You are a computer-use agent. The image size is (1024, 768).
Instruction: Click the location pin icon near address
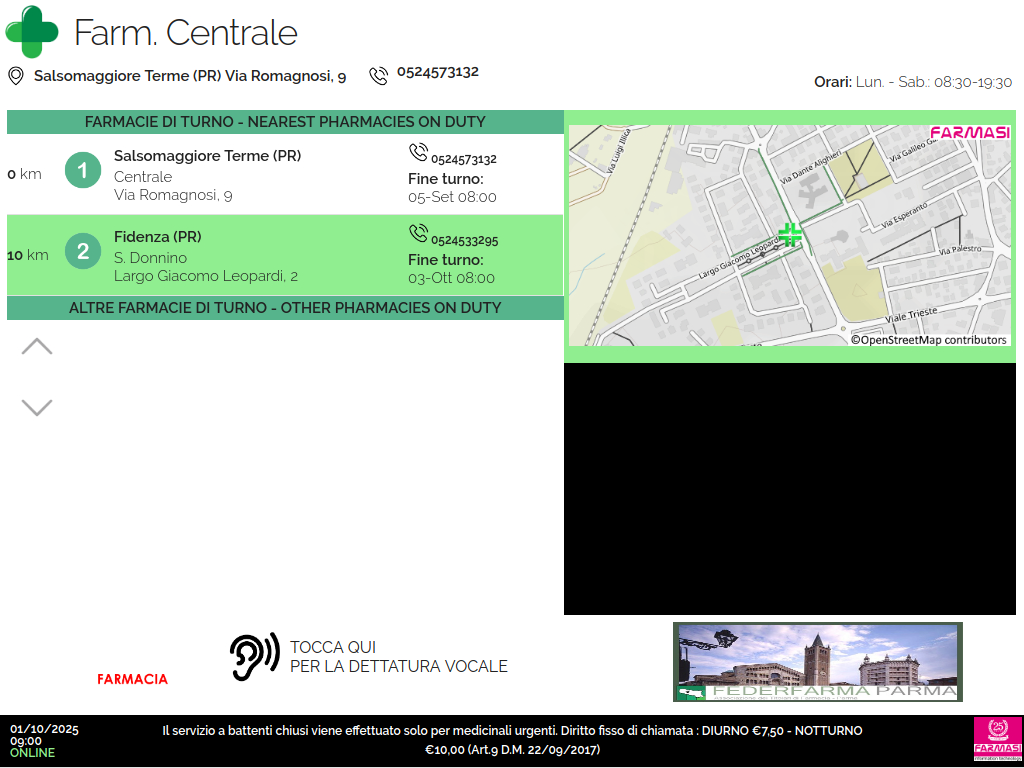[x=16, y=76]
